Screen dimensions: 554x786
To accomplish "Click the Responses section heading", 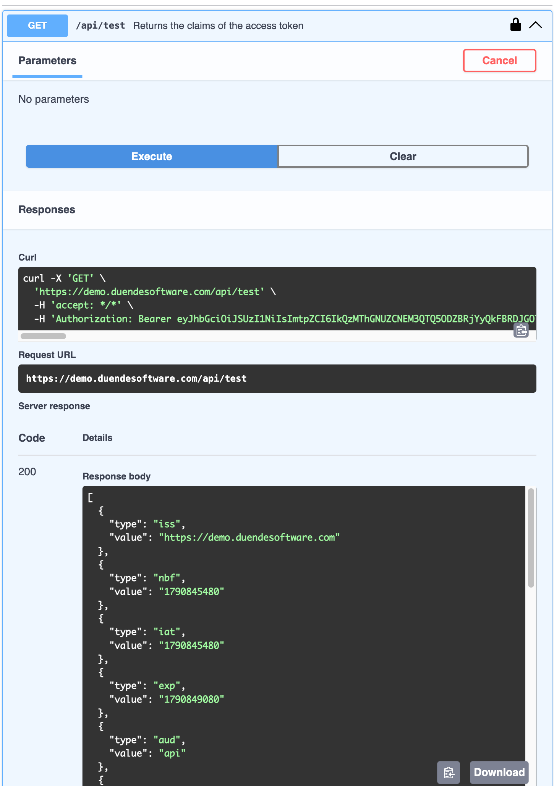I will pyautogui.click(x=47, y=210).
